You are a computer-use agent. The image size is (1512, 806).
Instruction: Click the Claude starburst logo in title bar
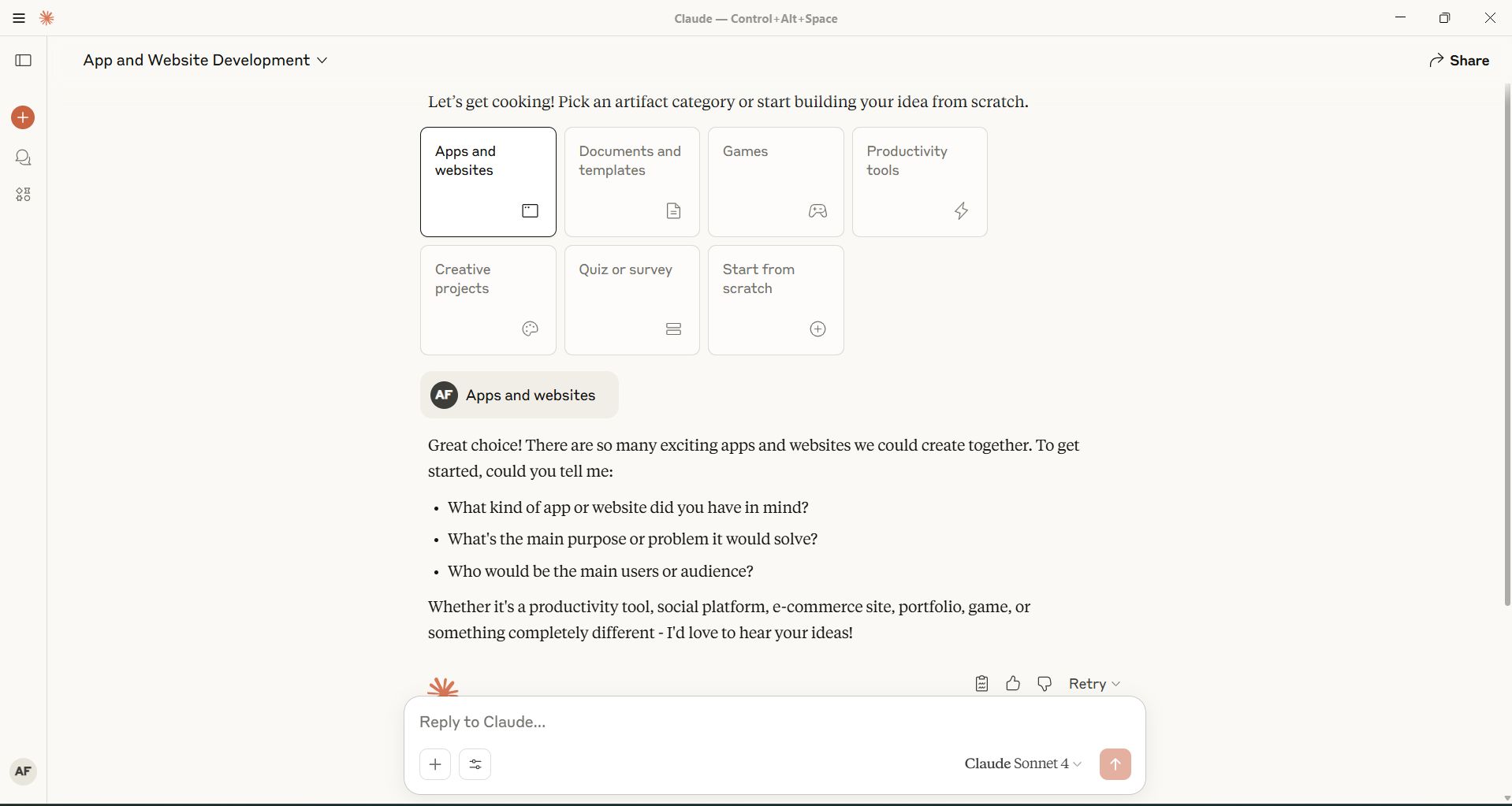47,18
